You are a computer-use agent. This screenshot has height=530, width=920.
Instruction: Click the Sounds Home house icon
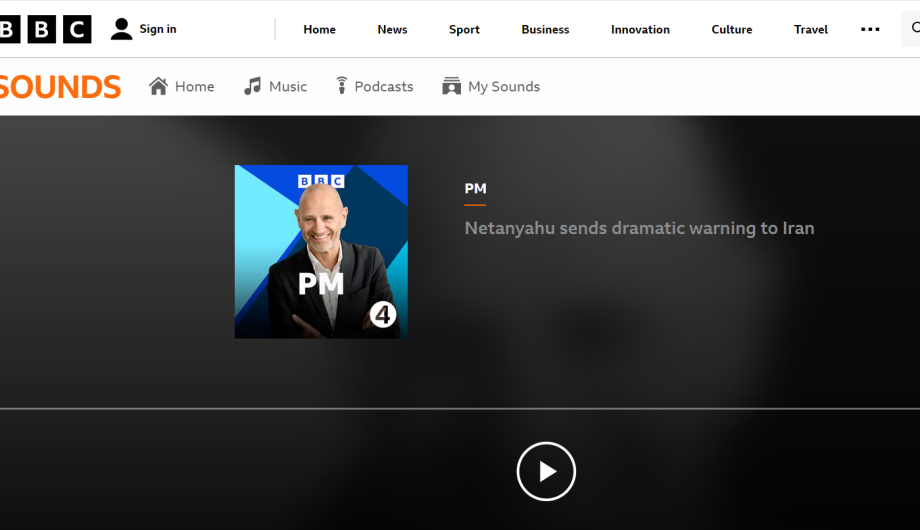click(x=158, y=86)
